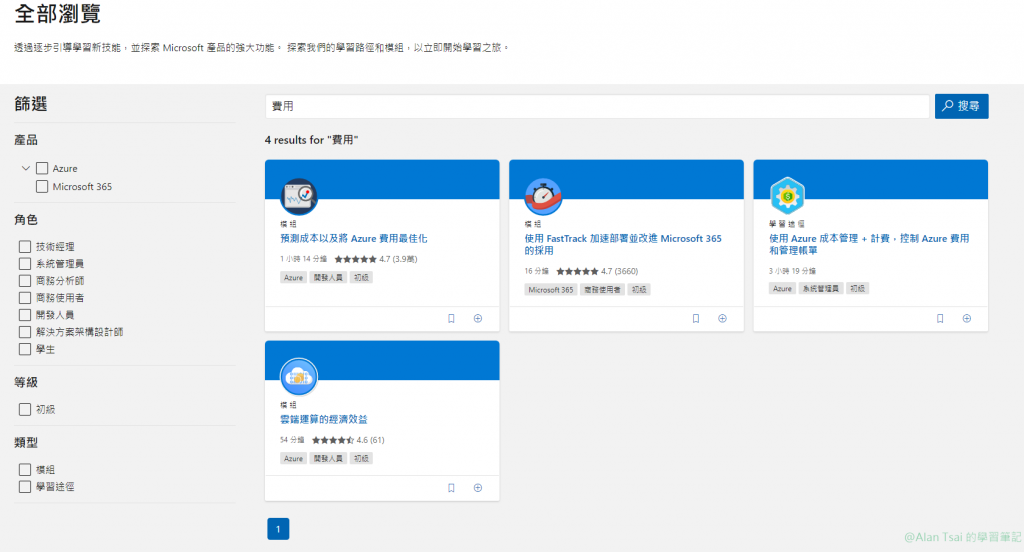This screenshot has height=552, width=1024.
Task: Click the 4.7 (3.9萬) star rating
Action: click(x=376, y=259)
